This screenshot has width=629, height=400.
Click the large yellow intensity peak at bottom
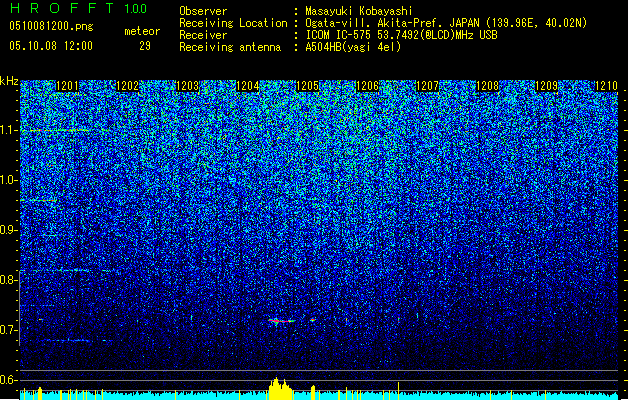point(280,388)
